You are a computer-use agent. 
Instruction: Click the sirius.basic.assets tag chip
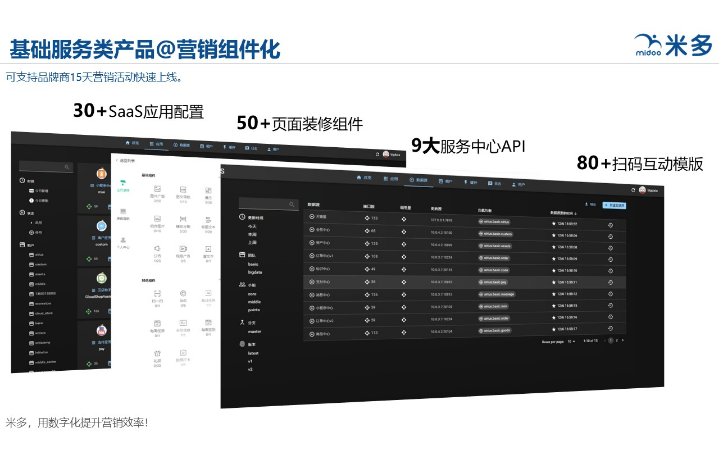(x=495, y=246)
